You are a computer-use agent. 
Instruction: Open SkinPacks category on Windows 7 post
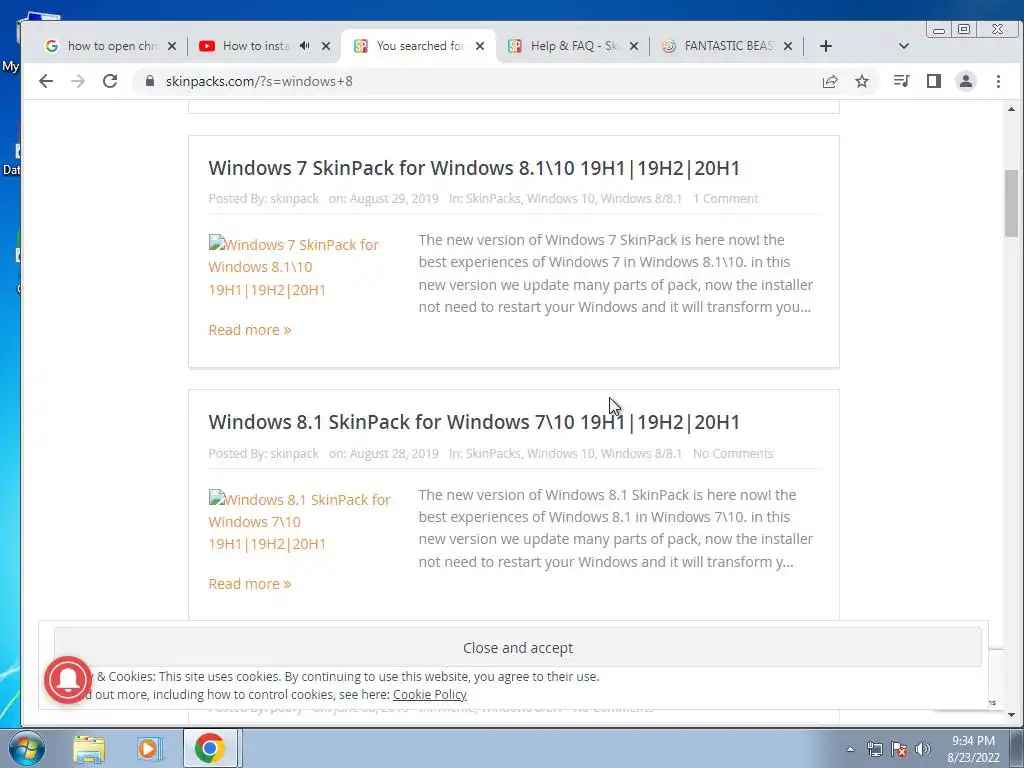point(493,199)
